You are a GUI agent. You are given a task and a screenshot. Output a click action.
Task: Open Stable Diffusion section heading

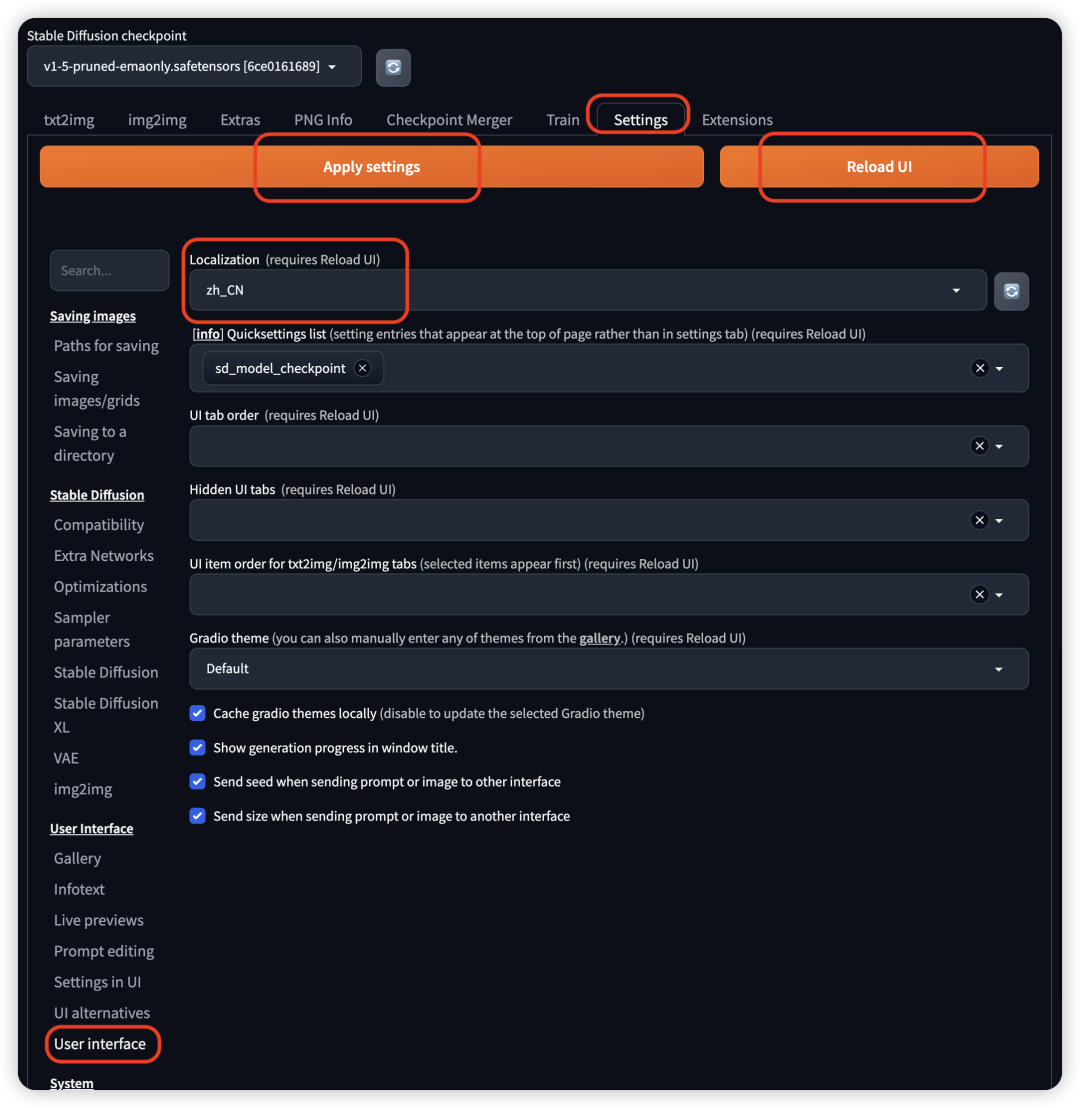click(x=97, y=495)
